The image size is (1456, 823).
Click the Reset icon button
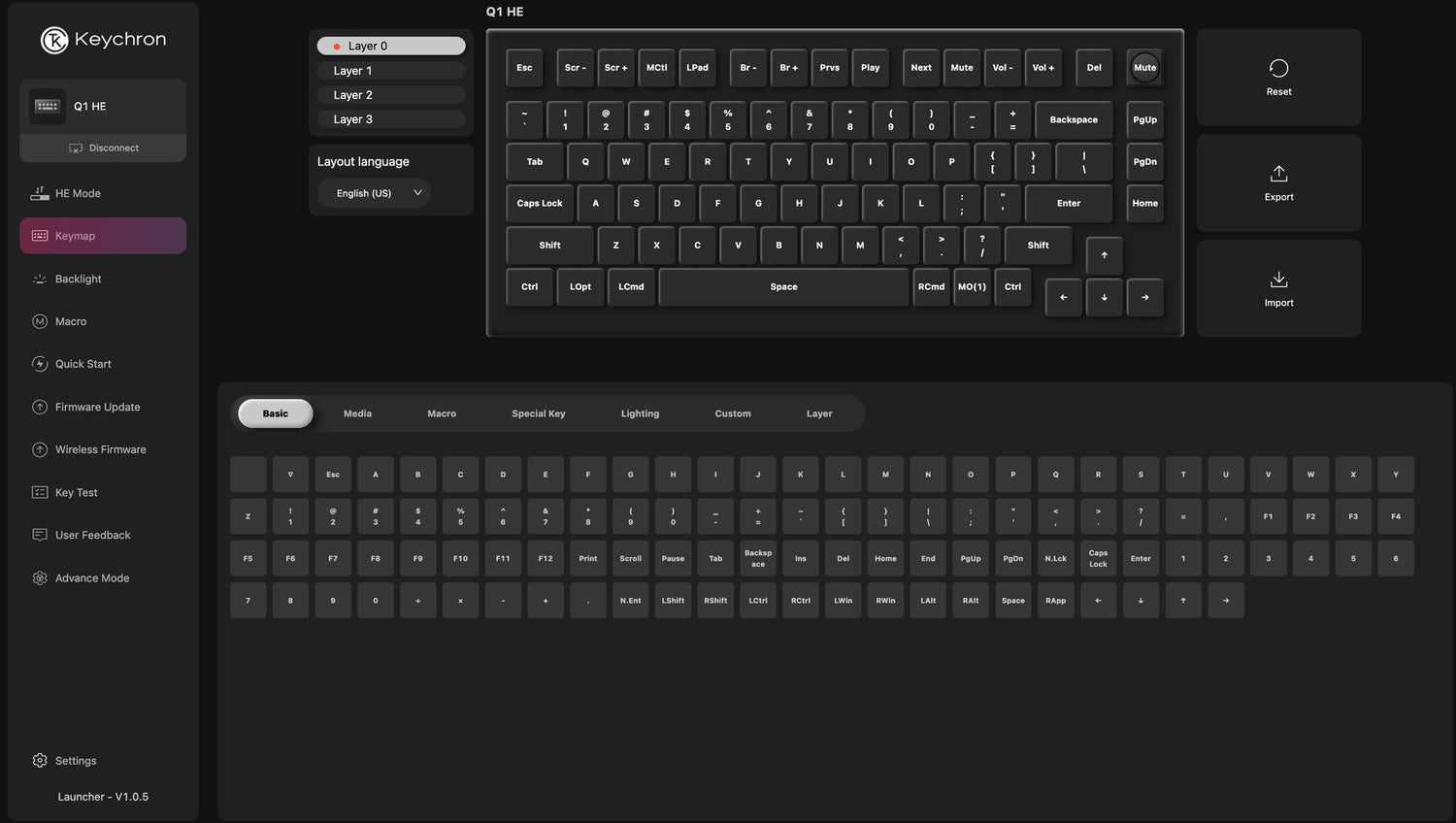tap(1278, 69)
